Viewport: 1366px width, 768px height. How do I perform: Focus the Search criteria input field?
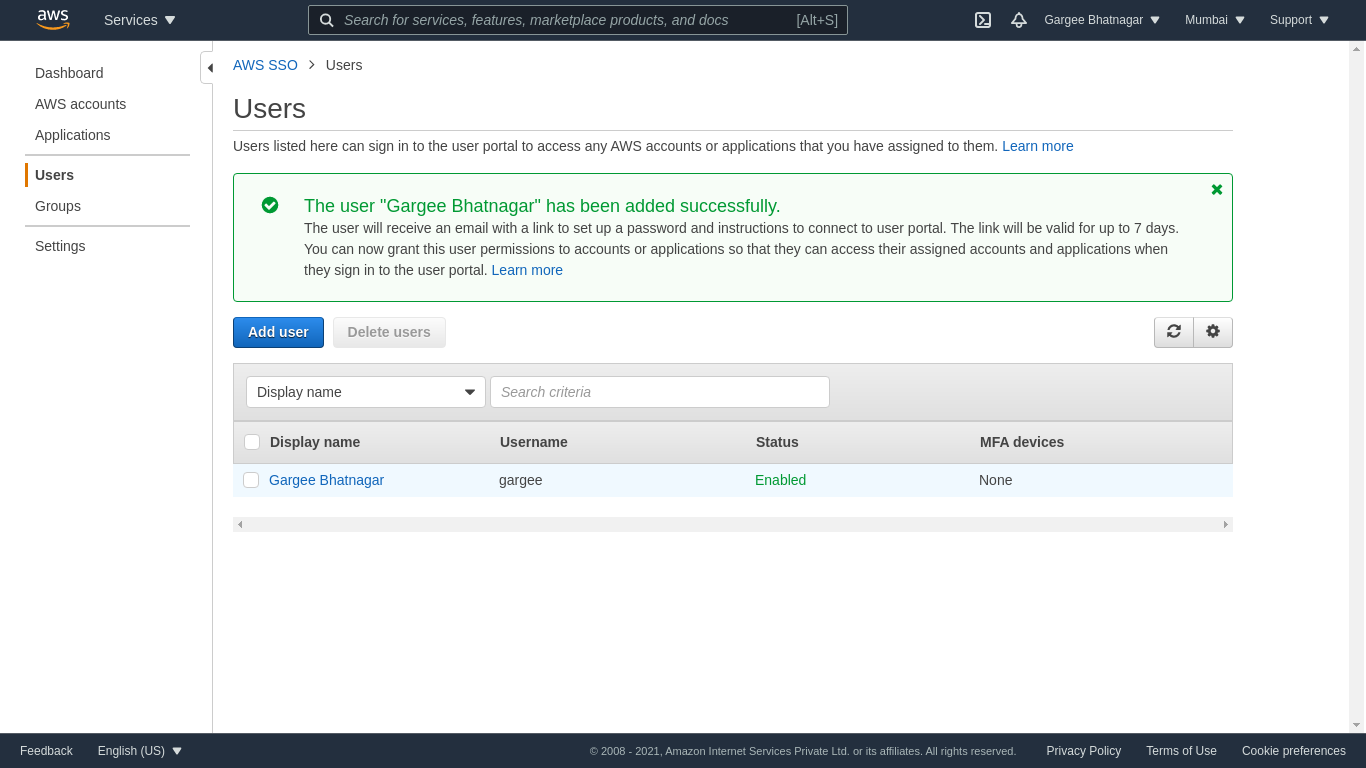click(660, 392)
